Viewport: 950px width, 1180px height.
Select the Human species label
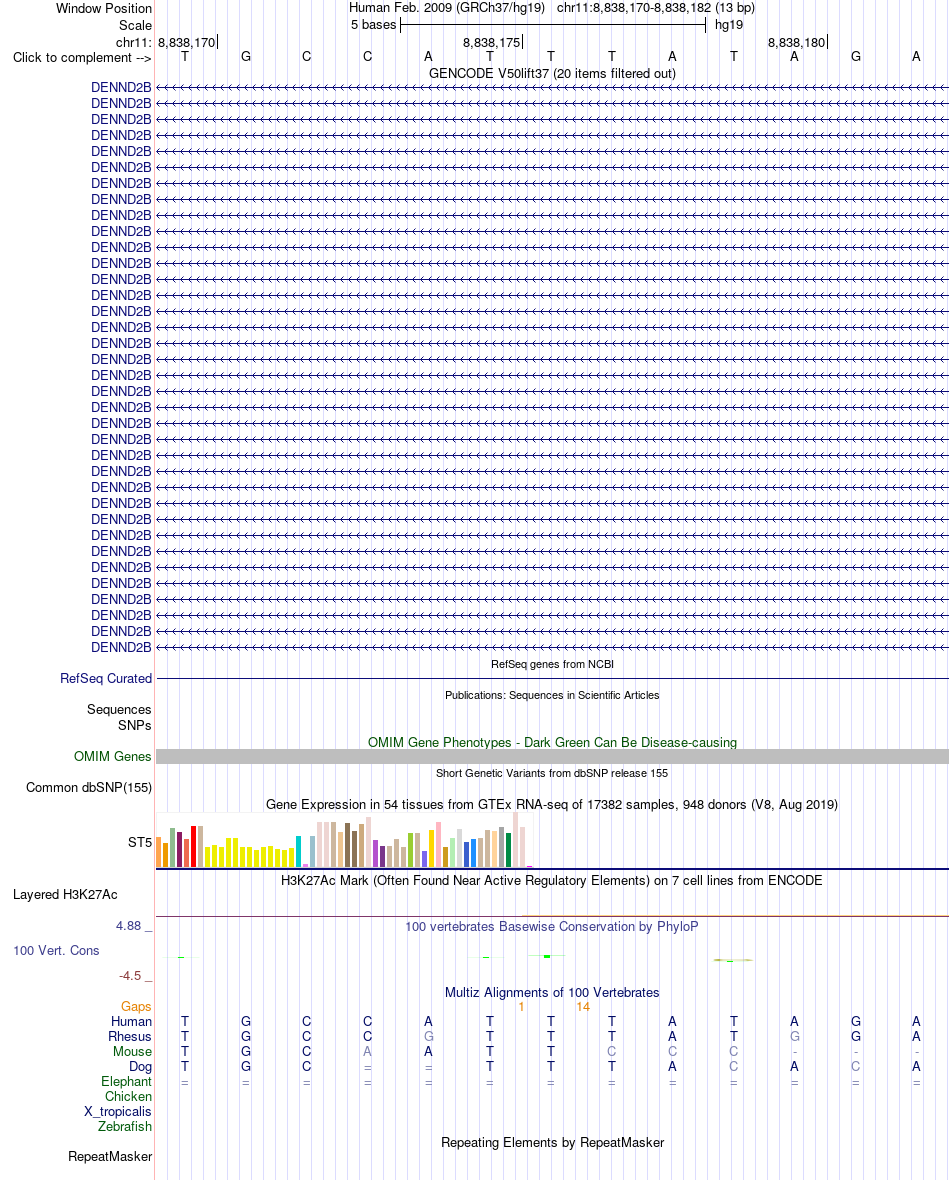[x=131, y=1021]
